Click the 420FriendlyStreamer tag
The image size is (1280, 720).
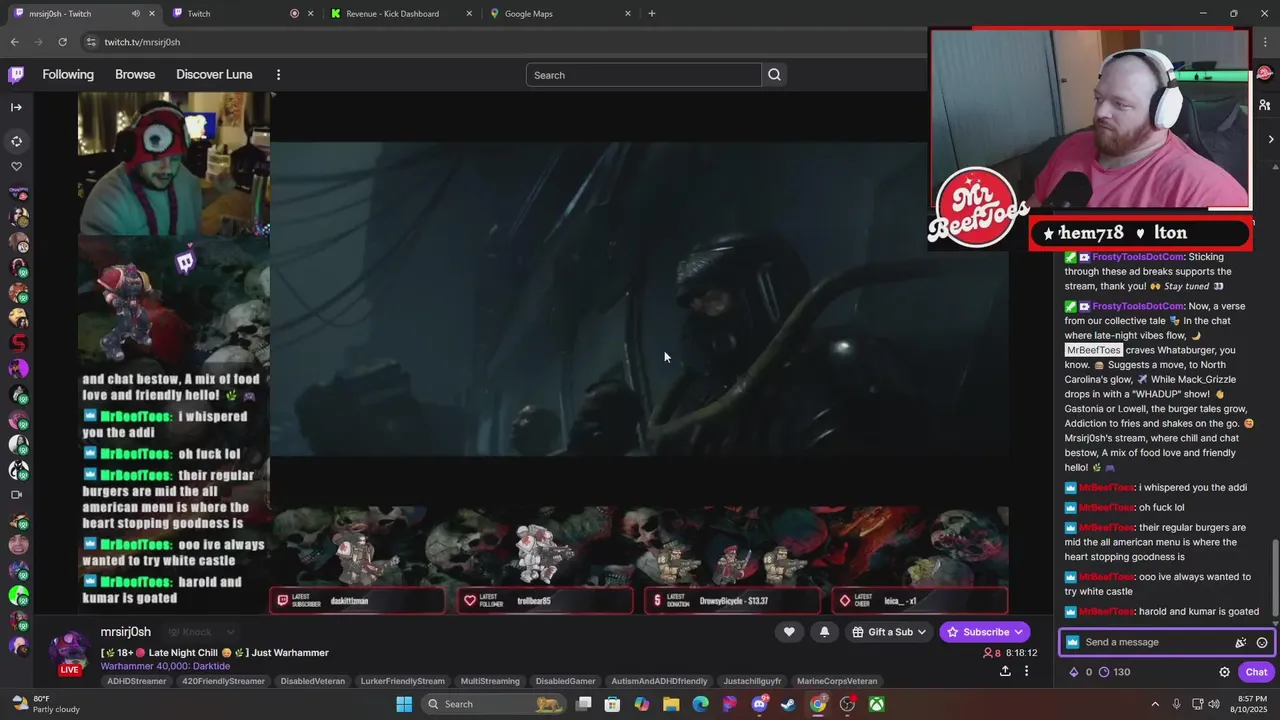point(224,681)
